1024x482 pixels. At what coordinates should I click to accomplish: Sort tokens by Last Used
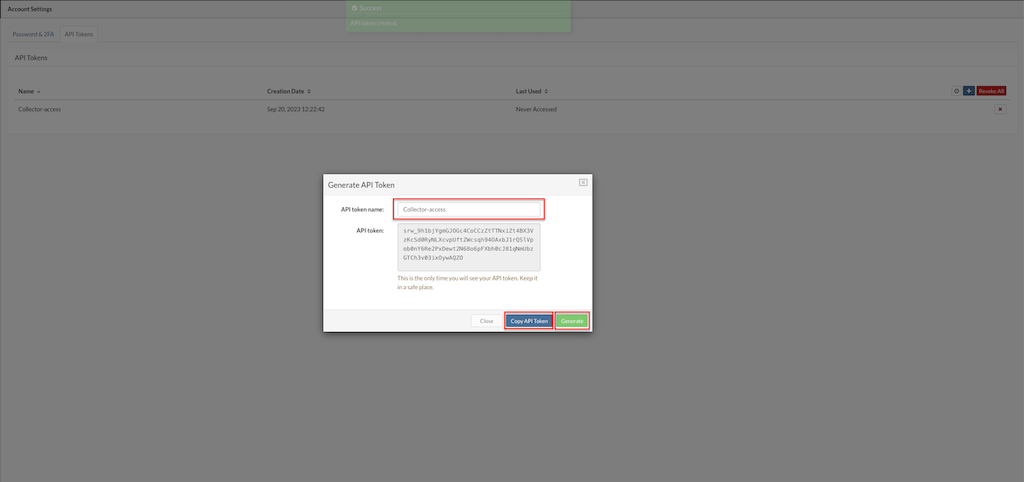point(531,91)
